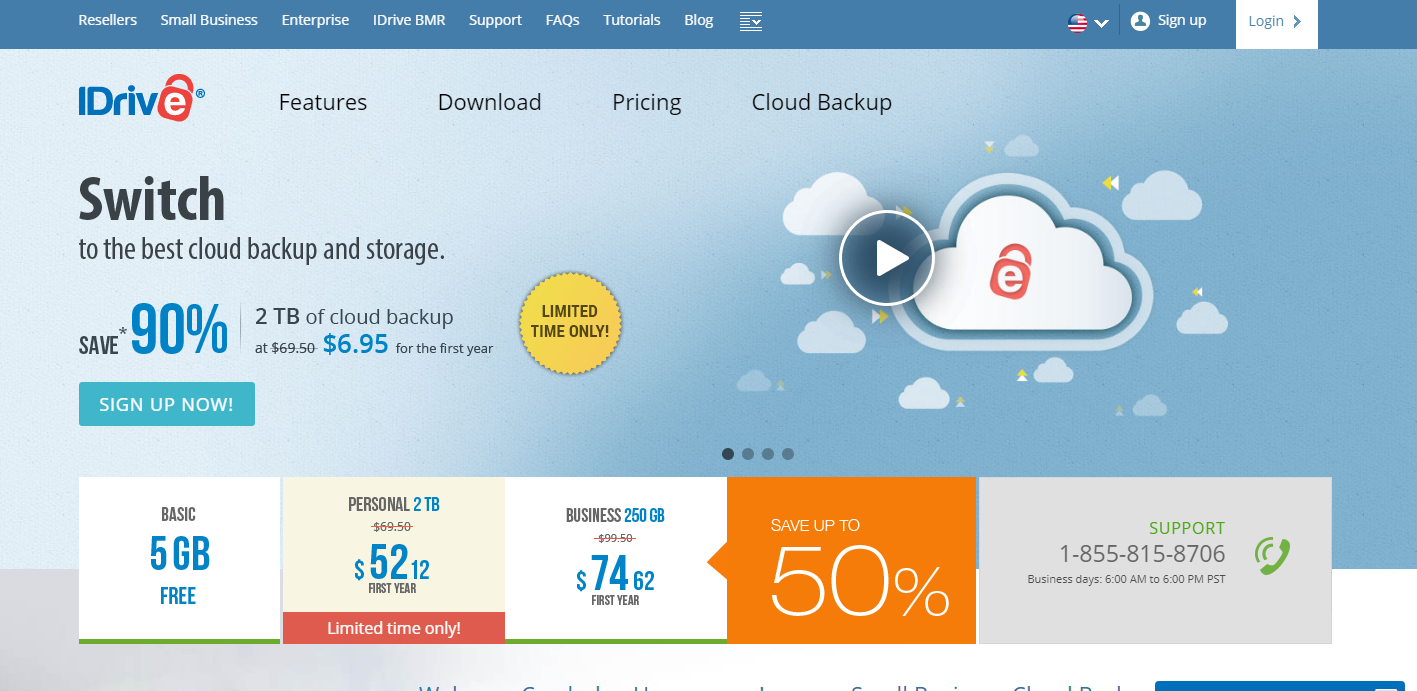Open the Pricing page tab

coord(646,102)
